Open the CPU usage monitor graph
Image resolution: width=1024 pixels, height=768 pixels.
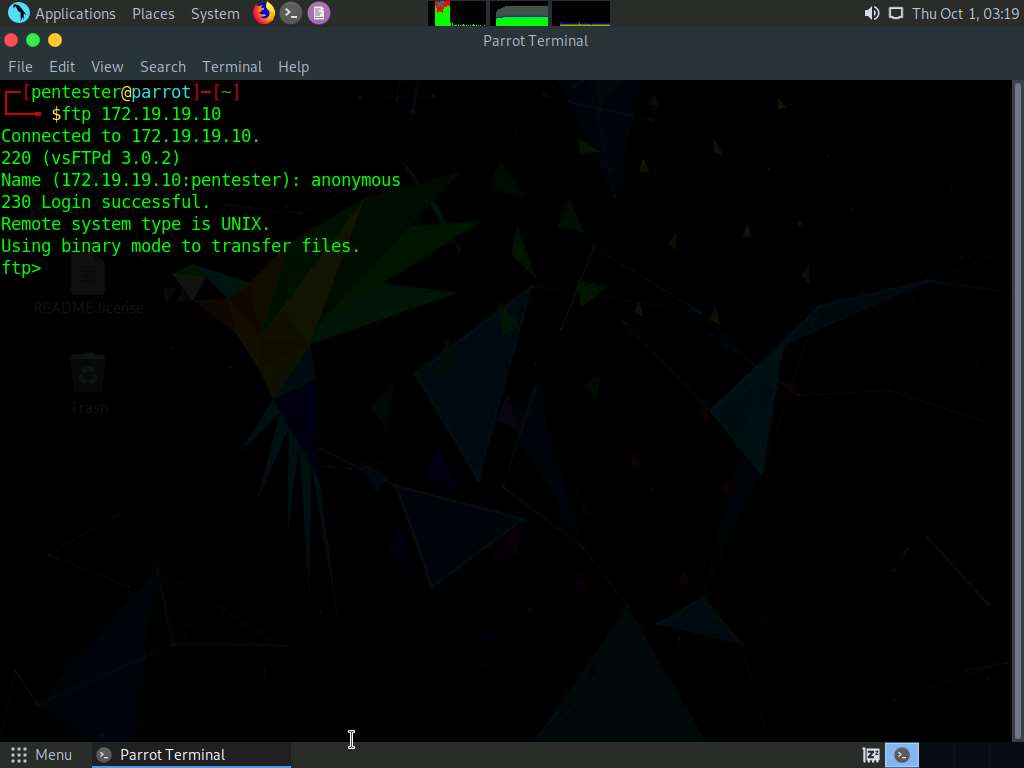456,13
